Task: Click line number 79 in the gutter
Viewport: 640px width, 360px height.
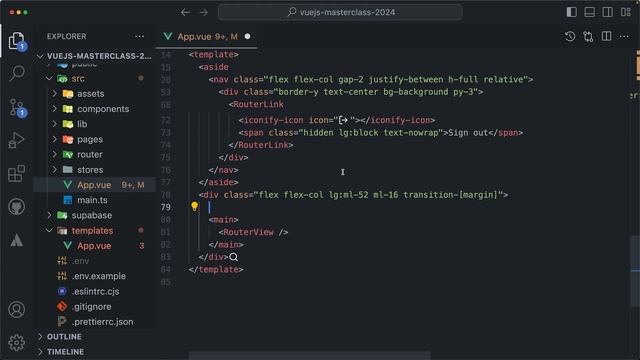Action: click(166, 207)
